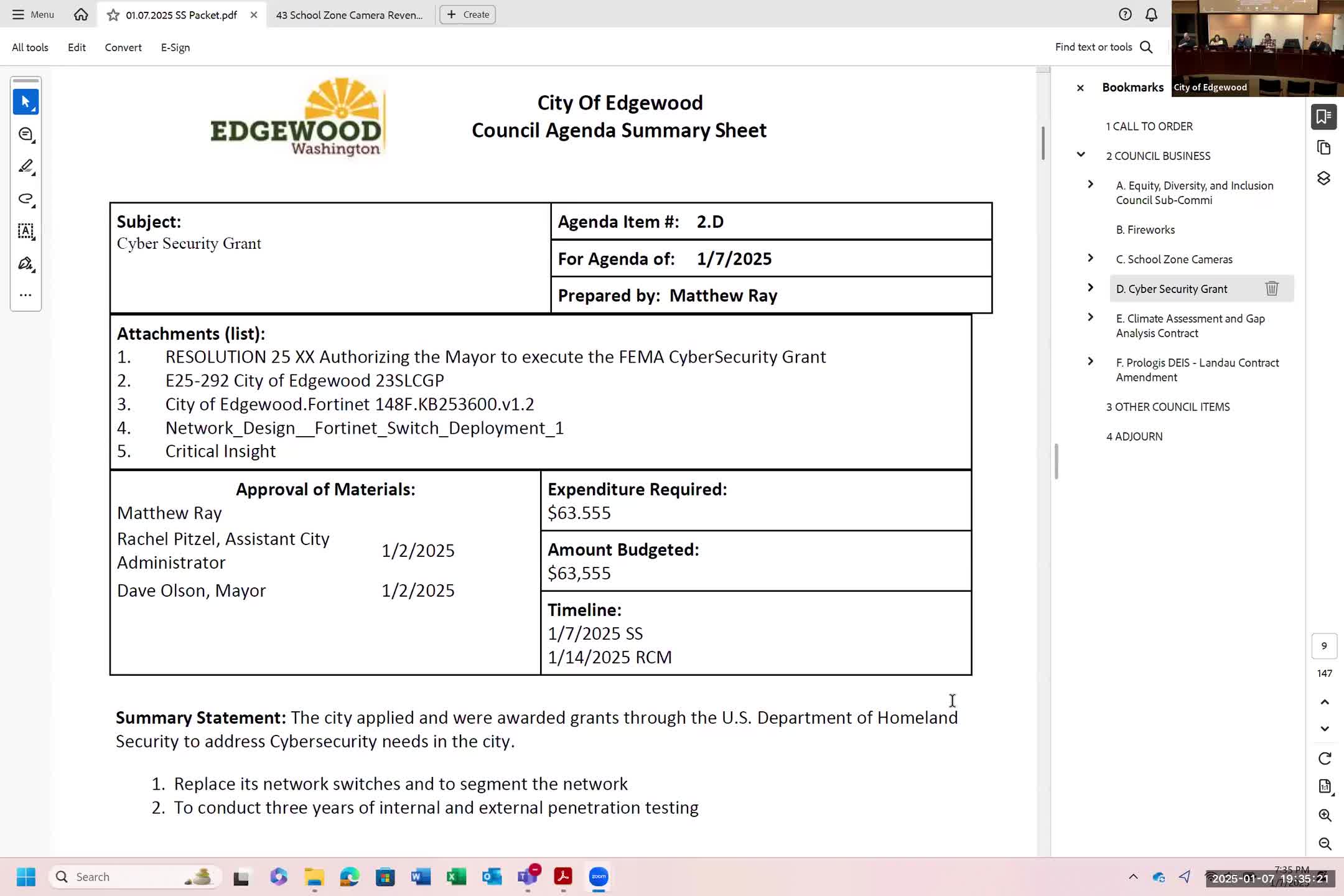
Task: Zoom in on the document
Action: click(1324, 815)
